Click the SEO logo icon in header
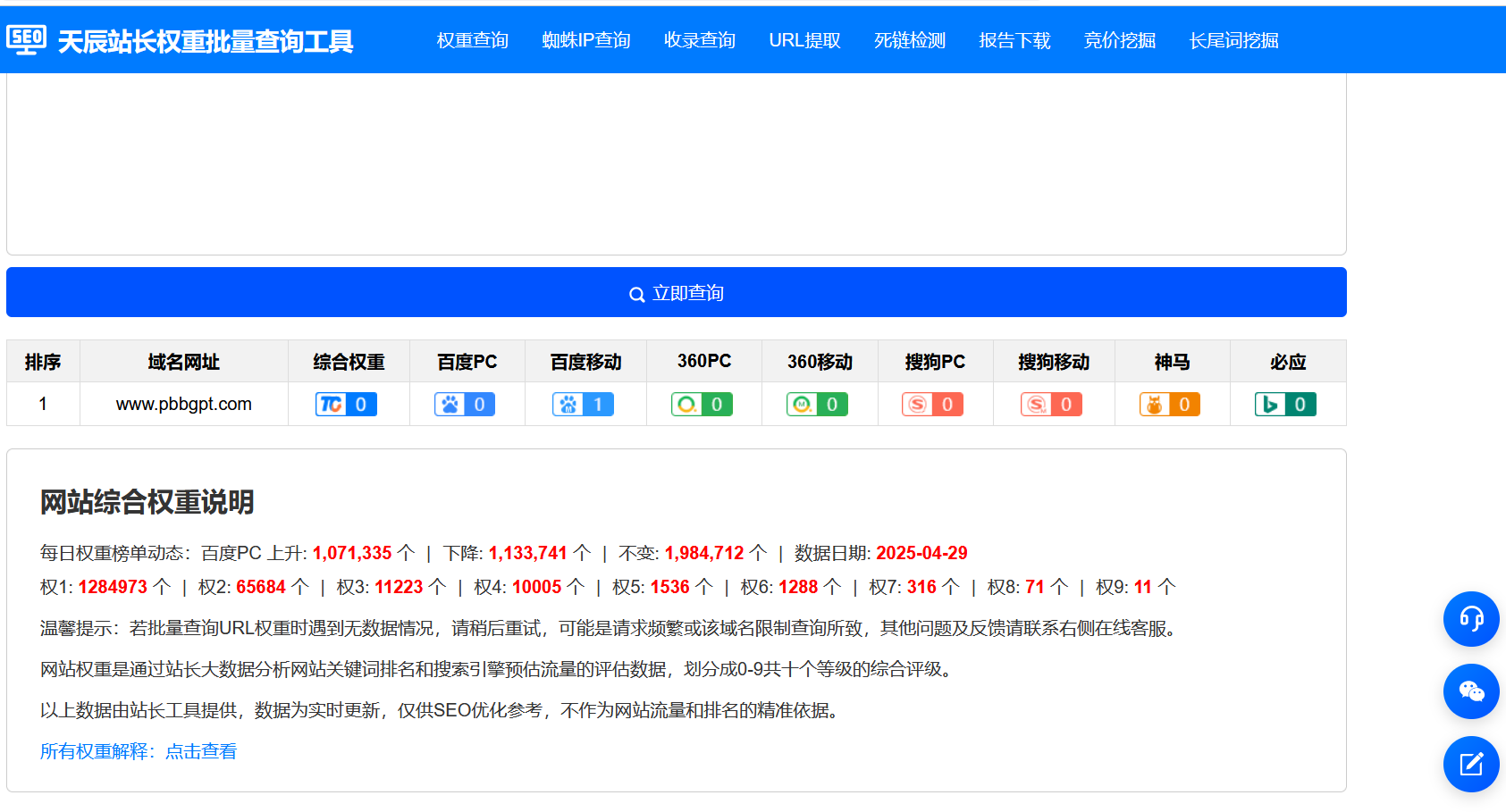 tap(27, 39)
